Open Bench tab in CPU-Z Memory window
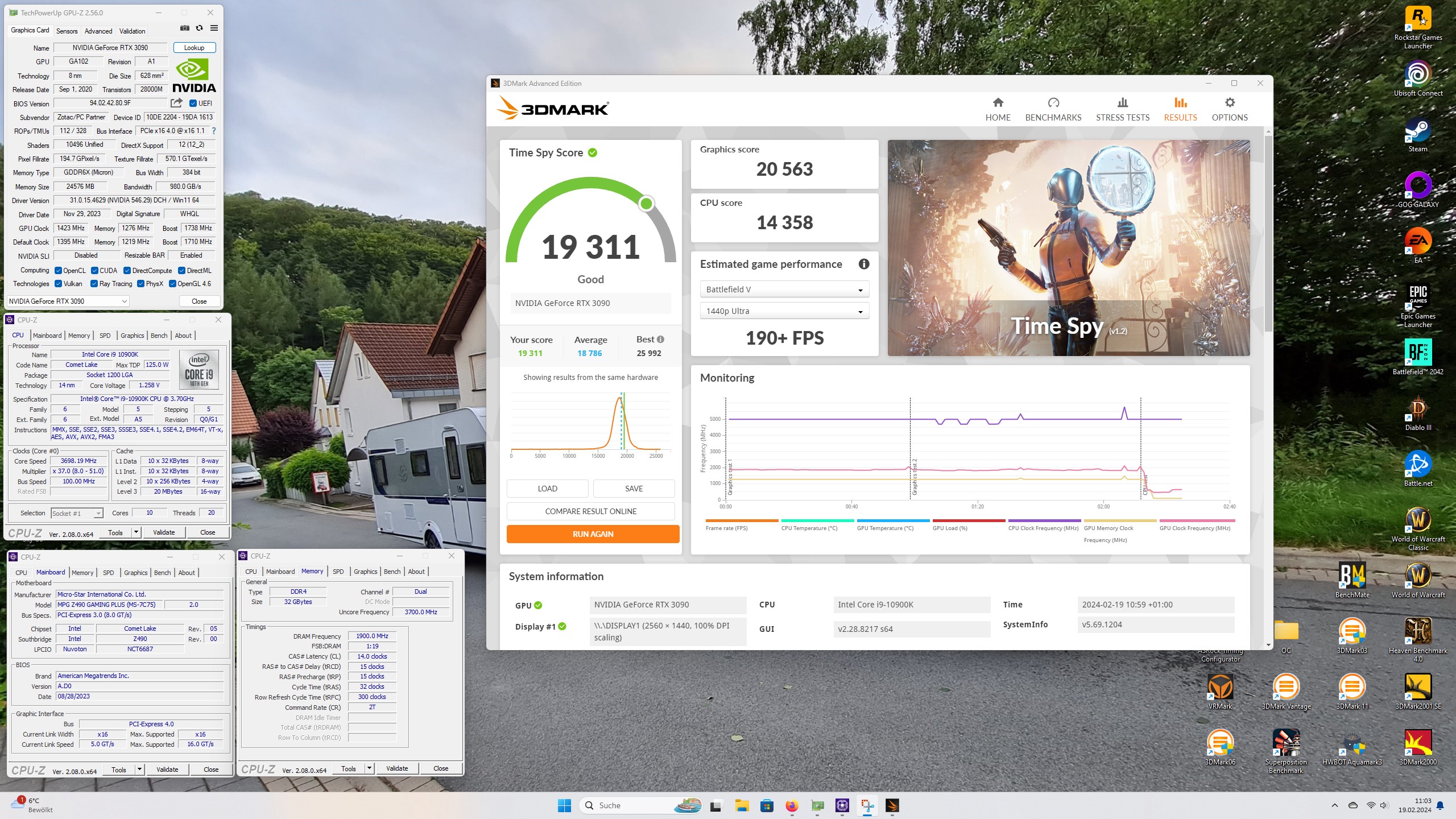This screenshot has width=1456, height=819. click(x=392, y=572)
